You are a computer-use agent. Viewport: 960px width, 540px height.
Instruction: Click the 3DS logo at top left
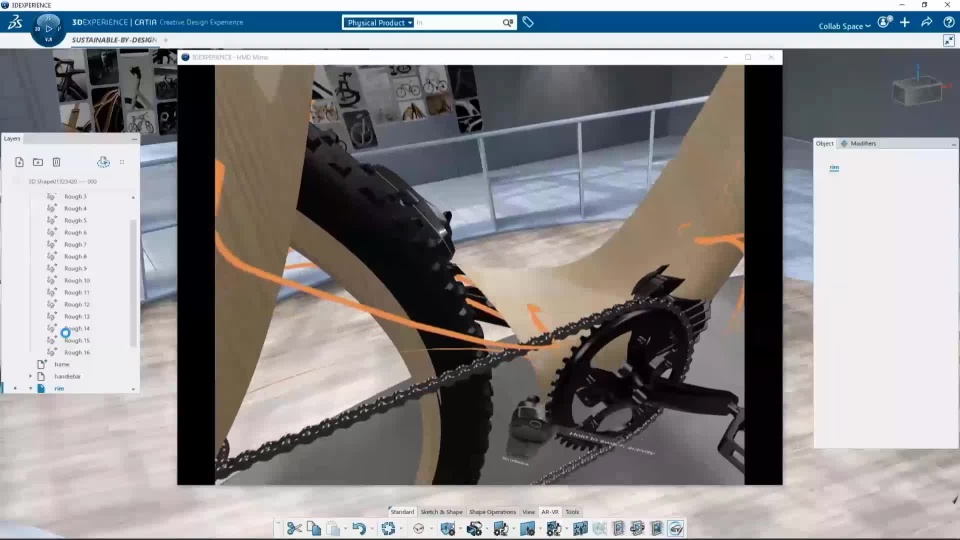click(x=15, y=23)
